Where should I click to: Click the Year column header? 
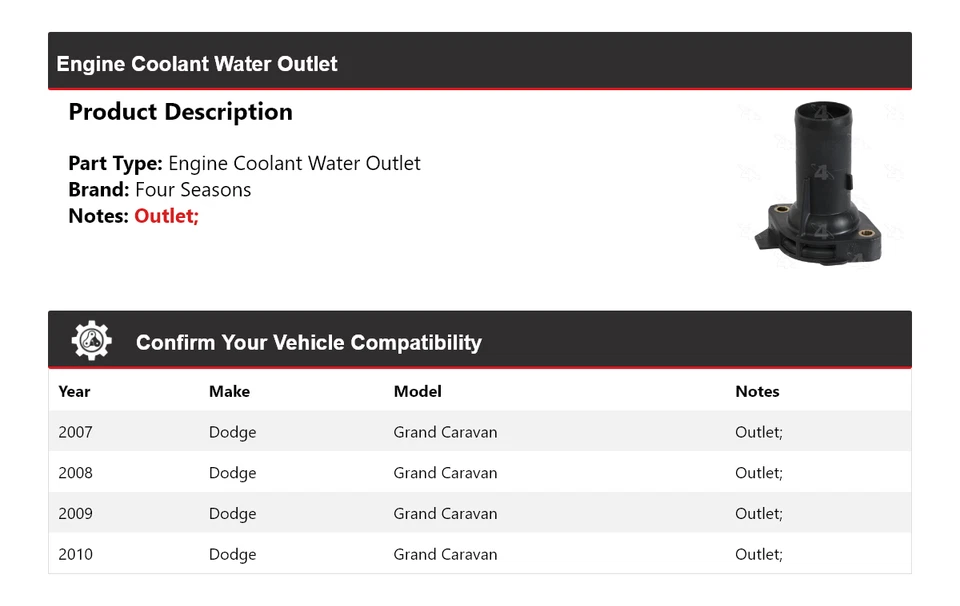[74, 391]
